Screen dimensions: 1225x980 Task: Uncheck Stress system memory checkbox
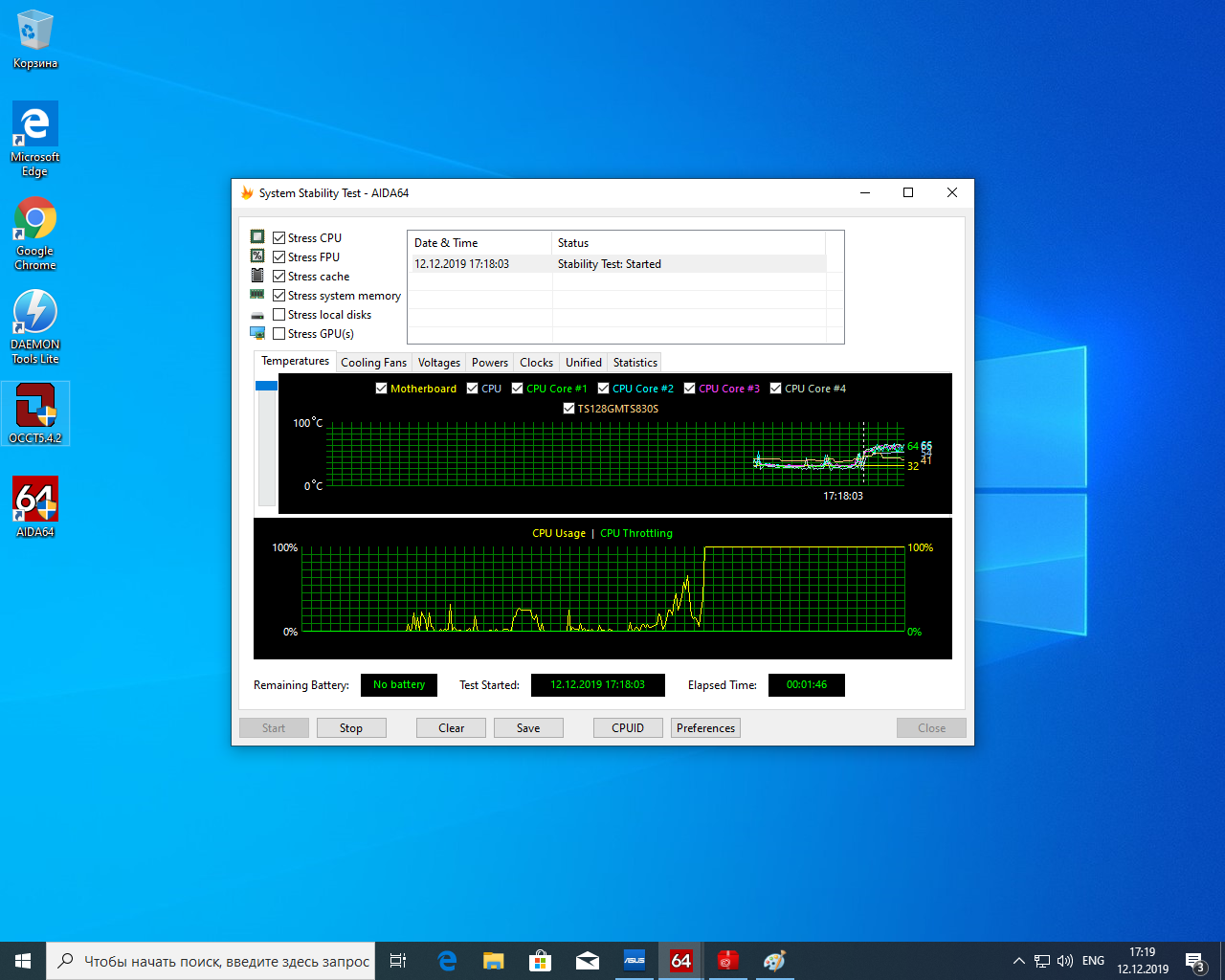[x=279, y=295]
